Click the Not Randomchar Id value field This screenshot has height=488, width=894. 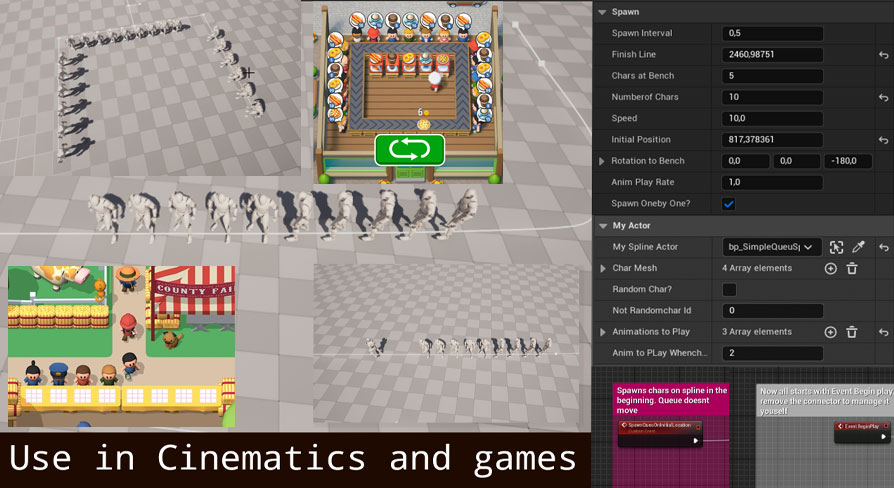773,311
